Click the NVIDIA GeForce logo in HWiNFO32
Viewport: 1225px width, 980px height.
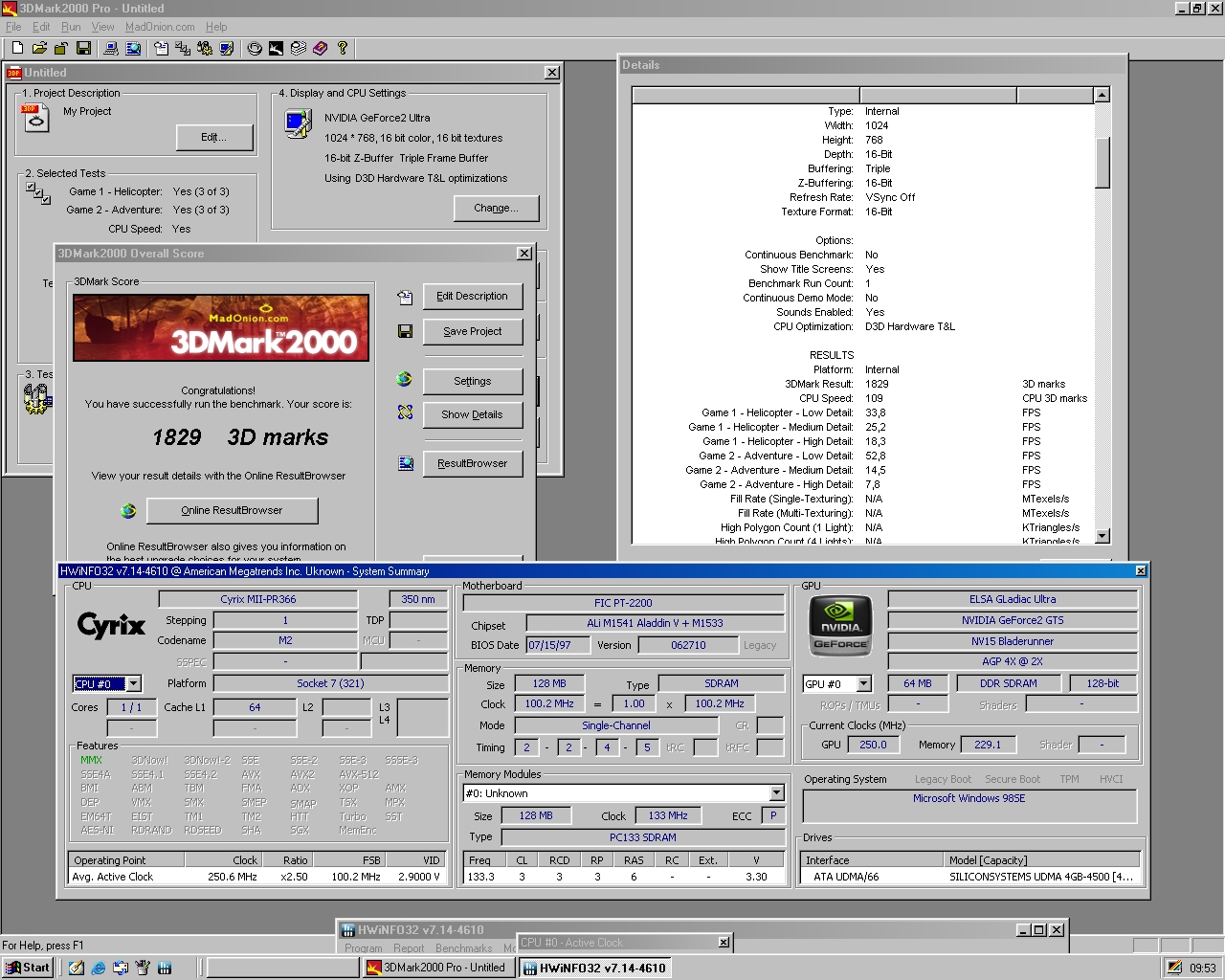tap(841, 625)
